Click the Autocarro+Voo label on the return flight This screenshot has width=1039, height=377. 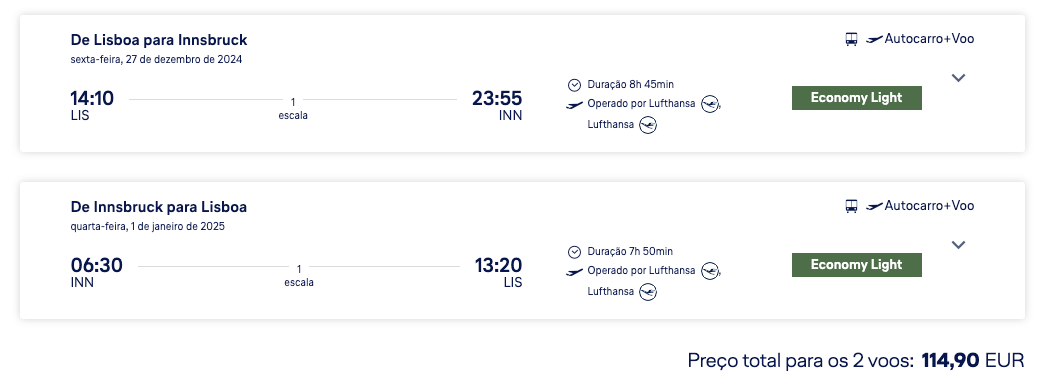929,206
